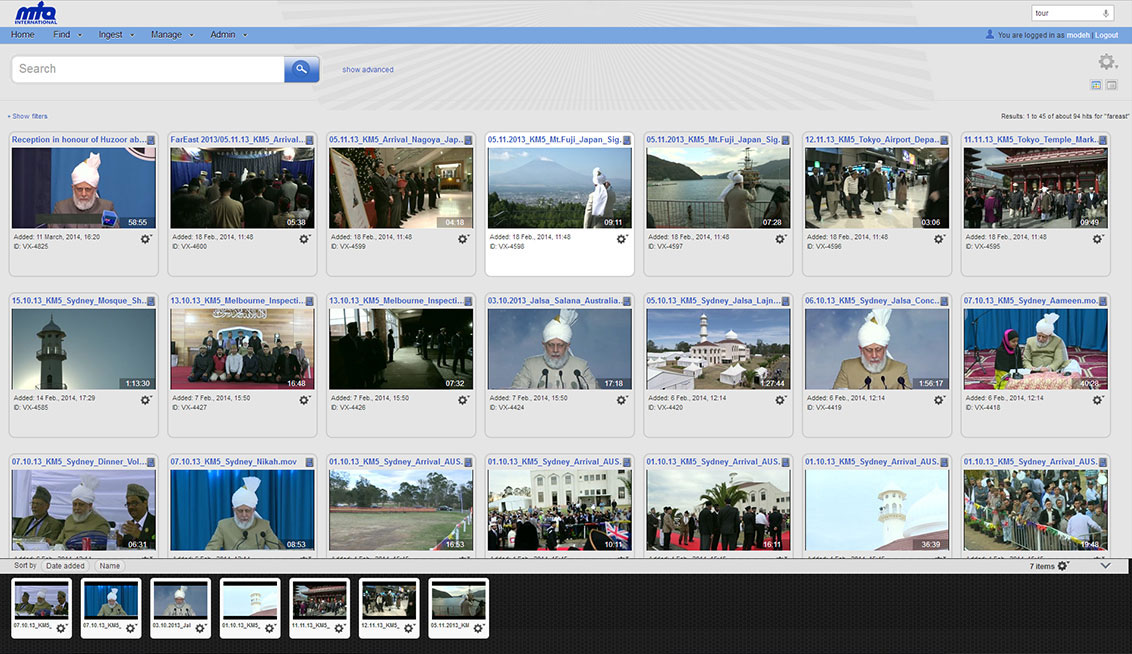Switch to grid thumbnail view
The image size is (1132, 654).
(x=1096, y=85)
